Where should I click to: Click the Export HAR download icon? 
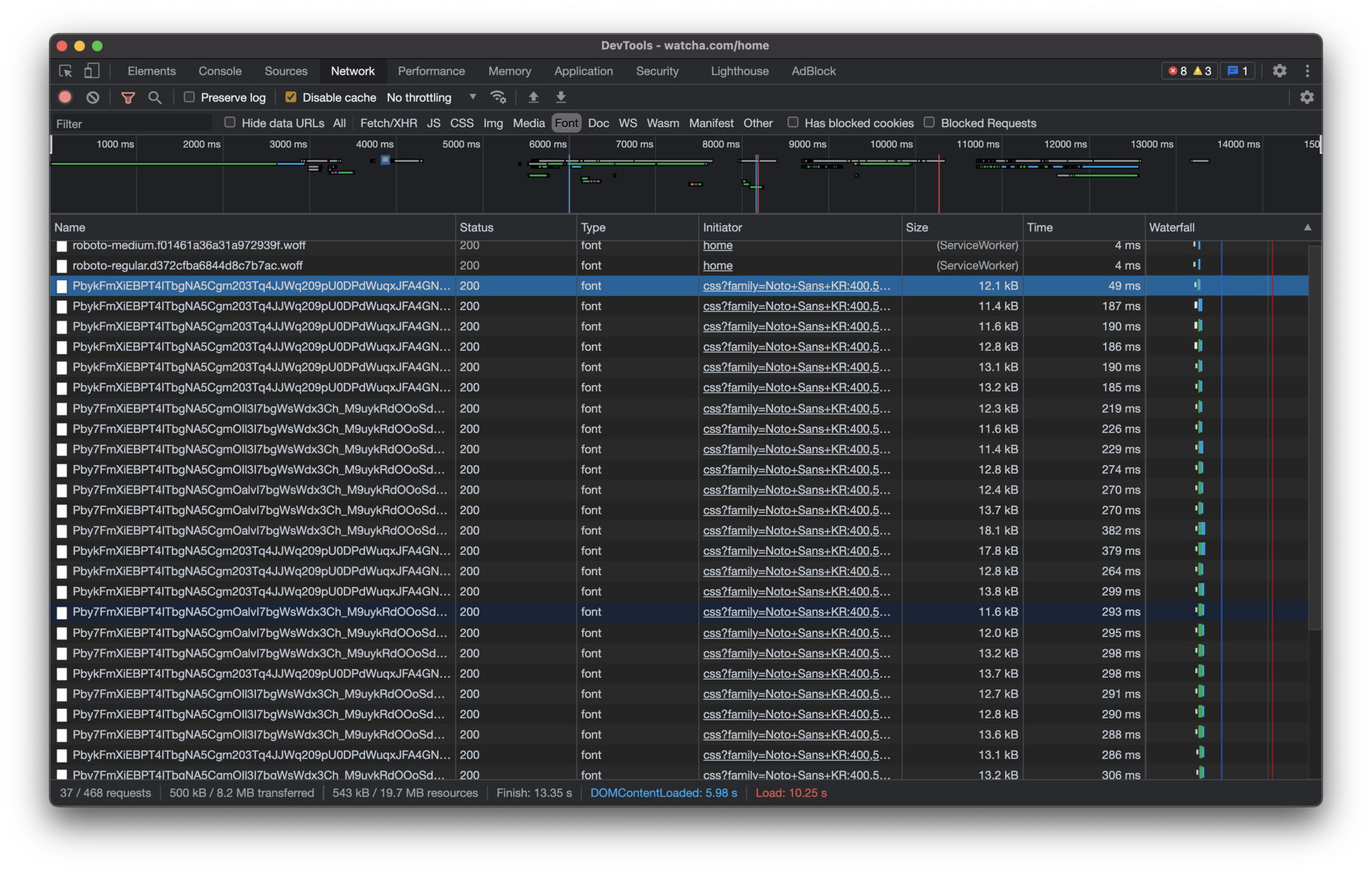[561, 98]
